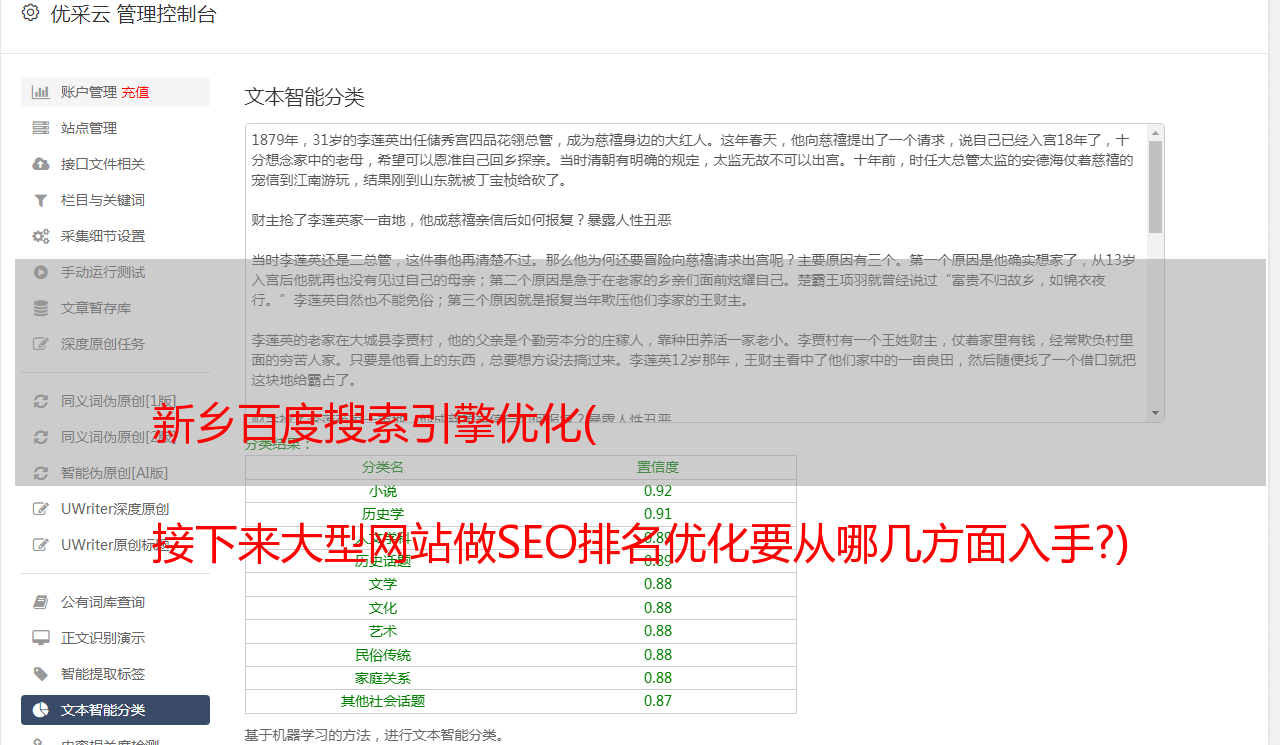Screen dimensions: 1280x745
Task: Select the 文化 category cell
Action: coord(383,608)
